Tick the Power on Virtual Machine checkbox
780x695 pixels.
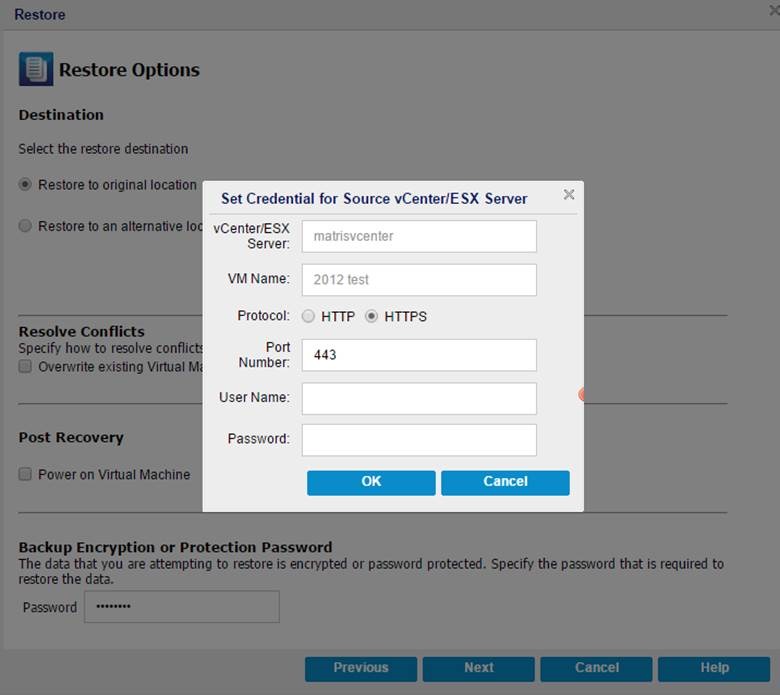point(25,474)
